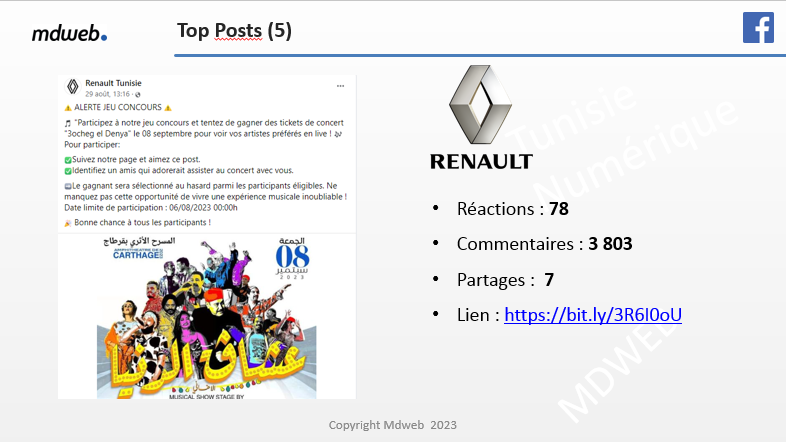
Task: Click 'Copyright Mdweb 2023' footer text
Action: 392,425
